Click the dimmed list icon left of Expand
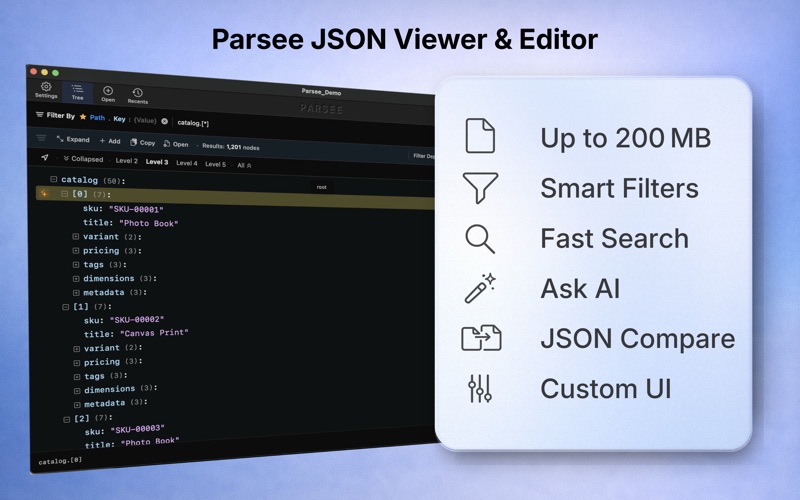The width and height of the screenshot is (800, 500). coord(41,138)
